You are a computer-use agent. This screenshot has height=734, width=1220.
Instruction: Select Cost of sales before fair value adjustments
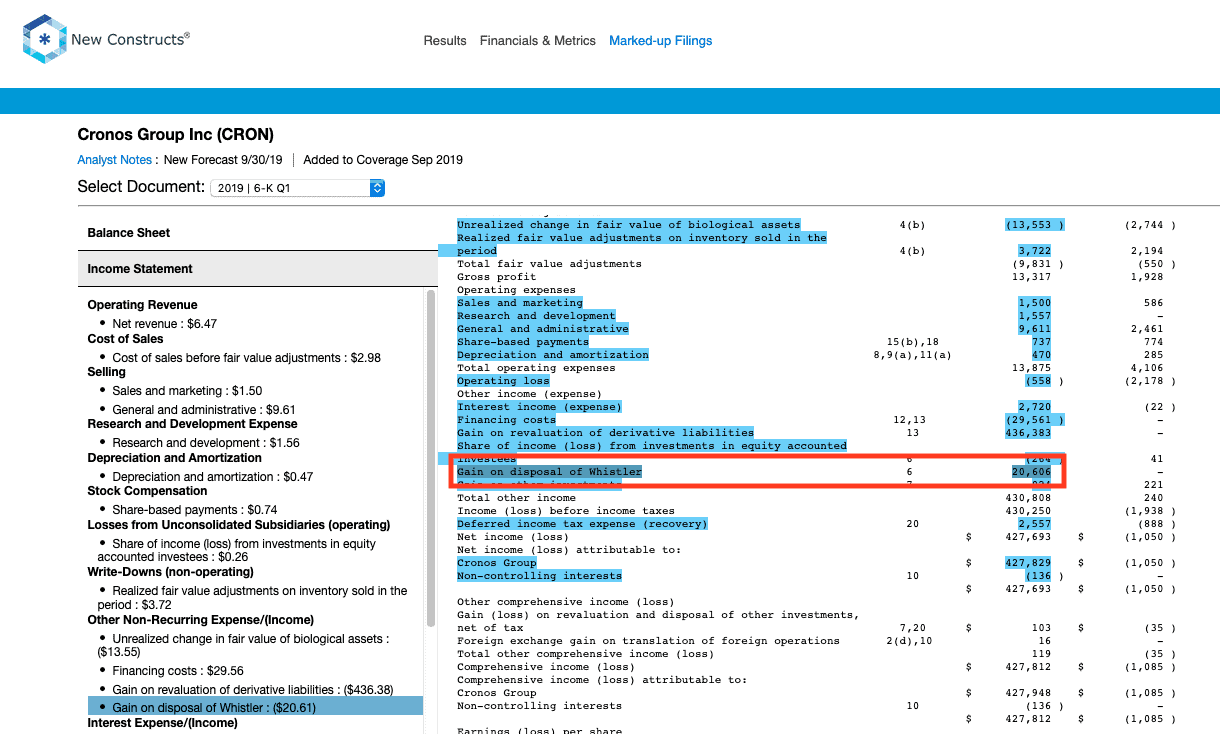pyautogui.click(x=246, y=358)
